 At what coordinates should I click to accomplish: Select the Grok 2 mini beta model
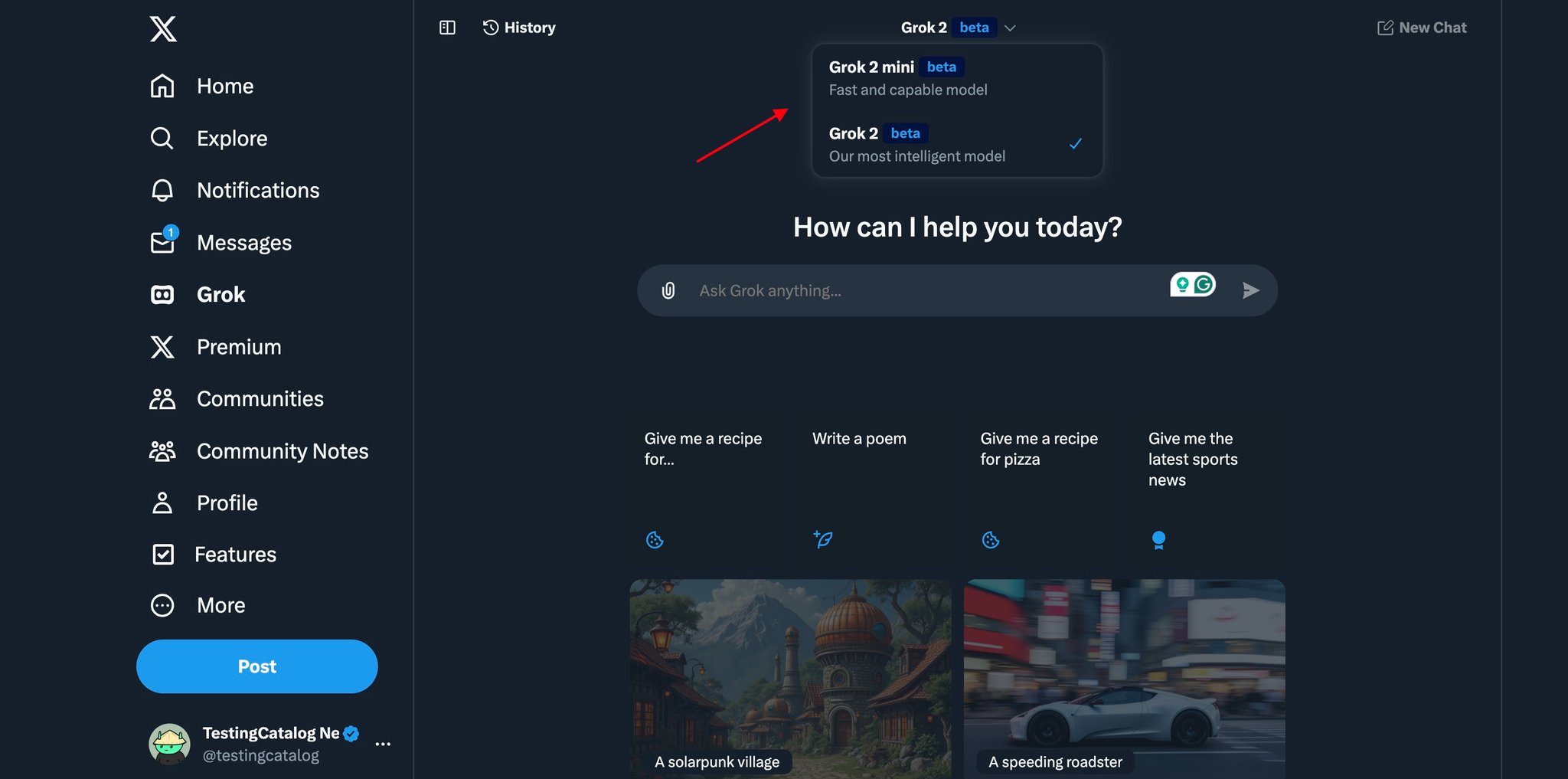coord(957,78)
